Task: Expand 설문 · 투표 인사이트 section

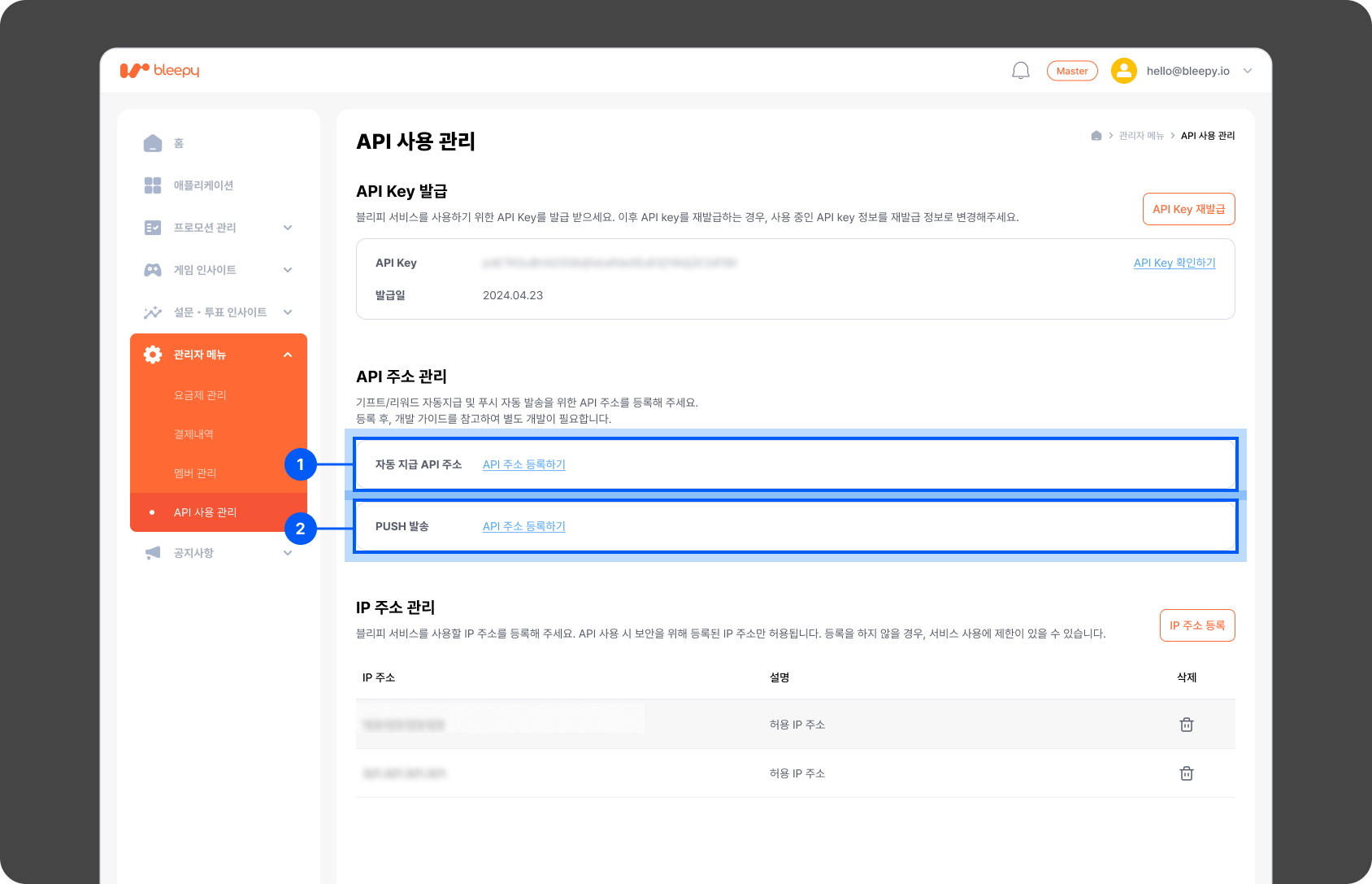Action: [x=288, y=312]
